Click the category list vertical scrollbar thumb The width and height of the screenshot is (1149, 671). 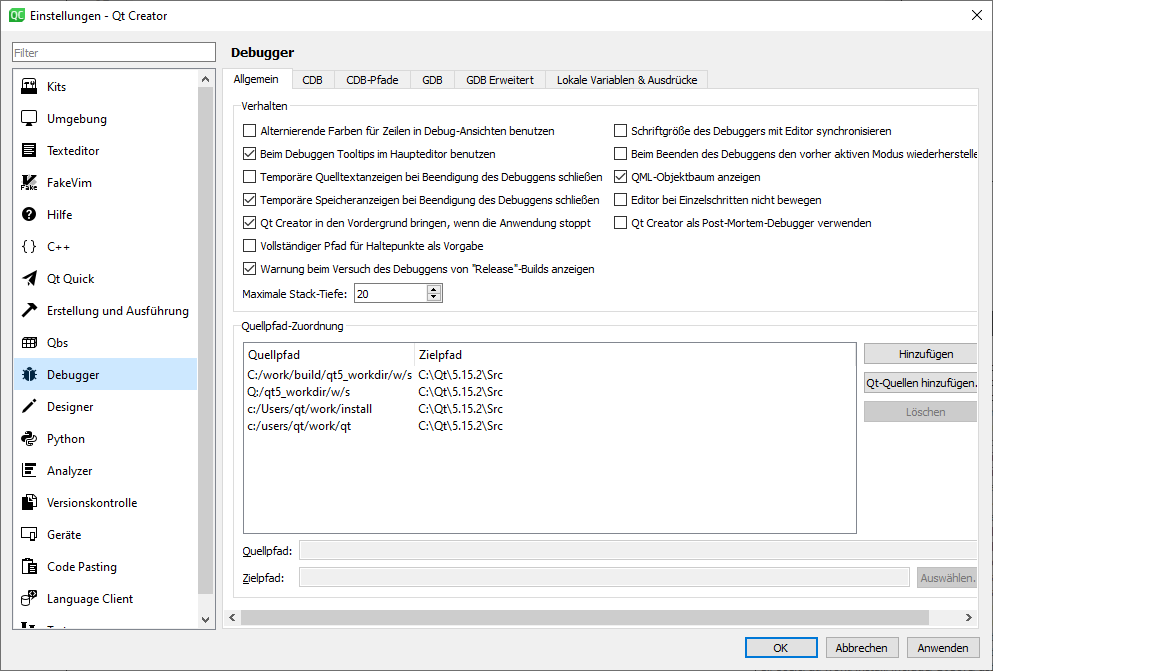[x=206, y=341]
